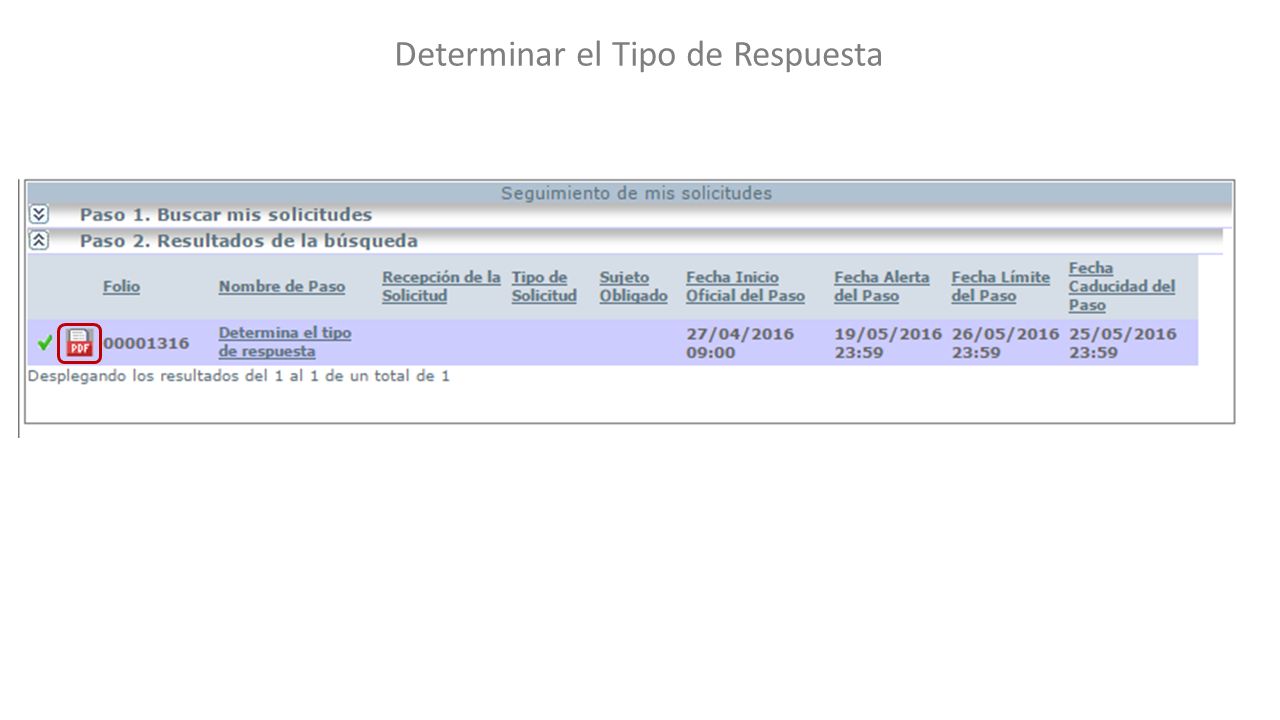Sort by Fecha Alerta del Paso
The height and width of the screenshot is (720, 1280).
882,287
